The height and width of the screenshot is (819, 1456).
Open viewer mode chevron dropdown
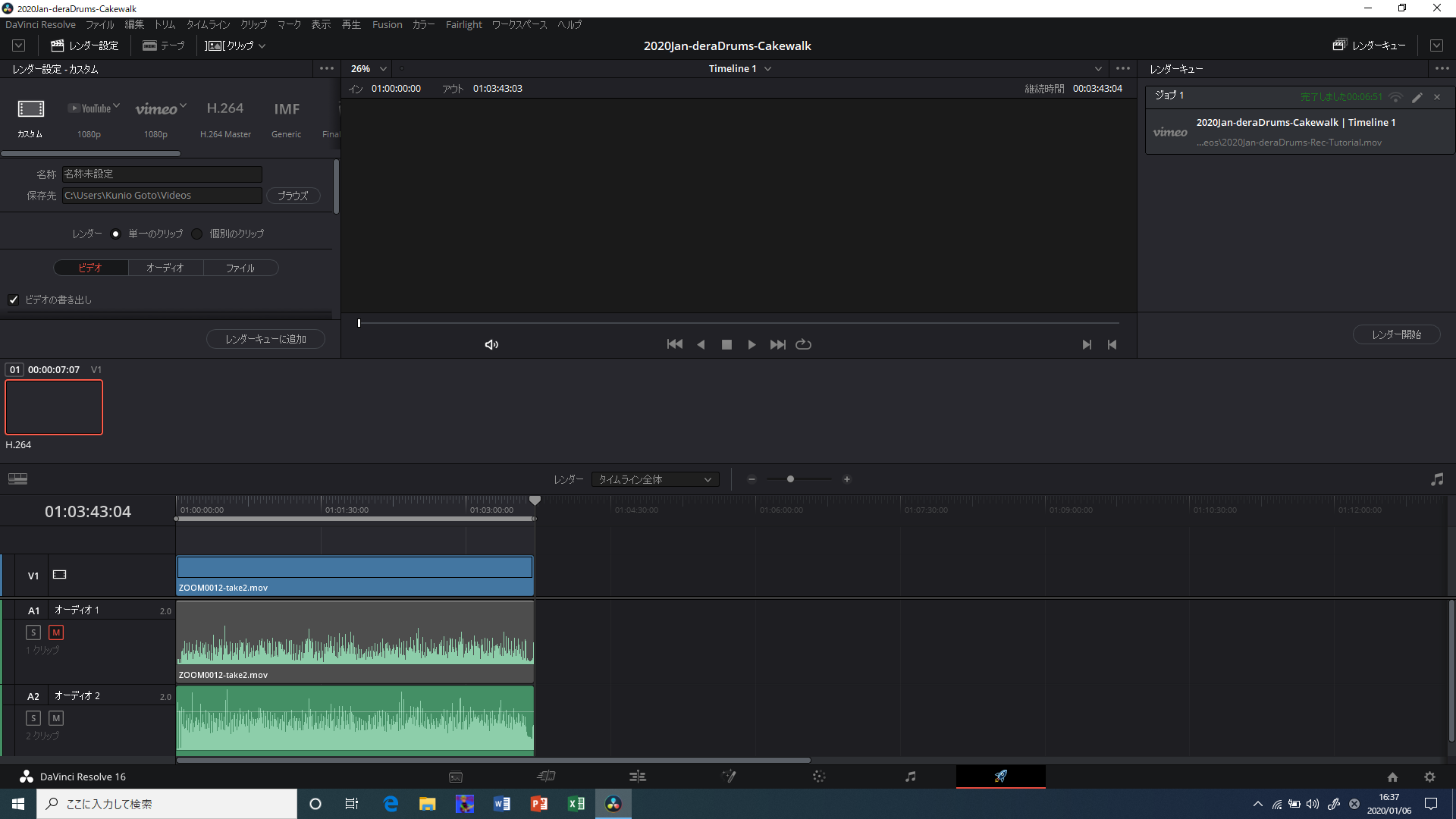tap(1098, 68)
